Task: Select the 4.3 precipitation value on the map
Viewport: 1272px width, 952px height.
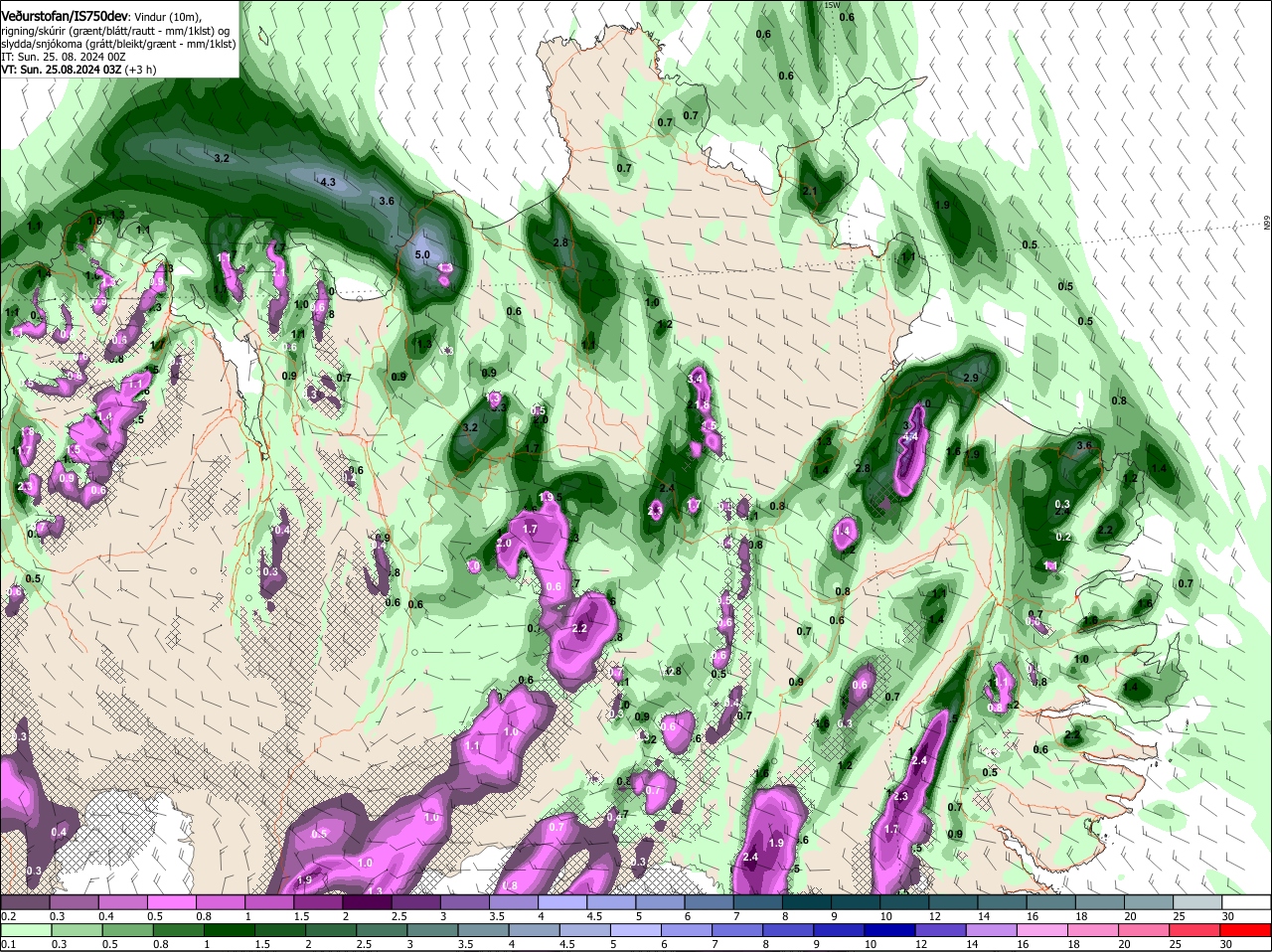Action: pyautogui.click(x=327, y=182)
